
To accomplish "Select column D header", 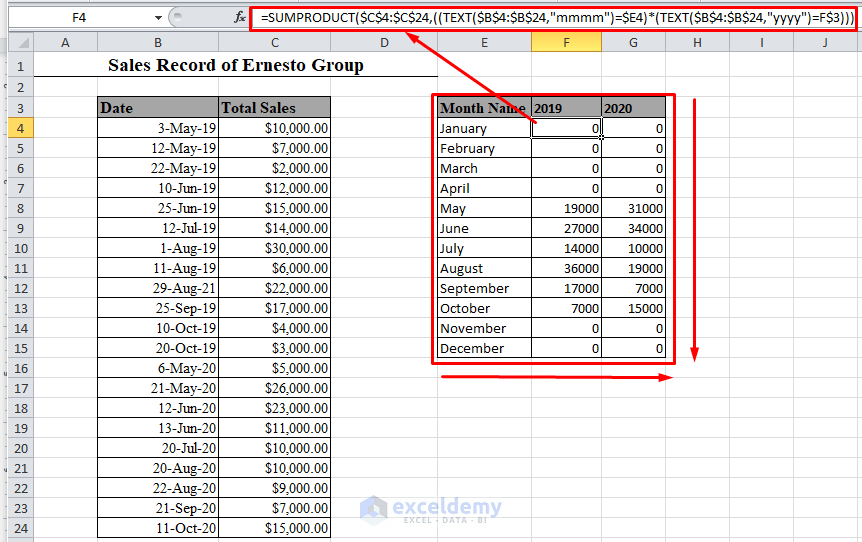I will 384,42.
